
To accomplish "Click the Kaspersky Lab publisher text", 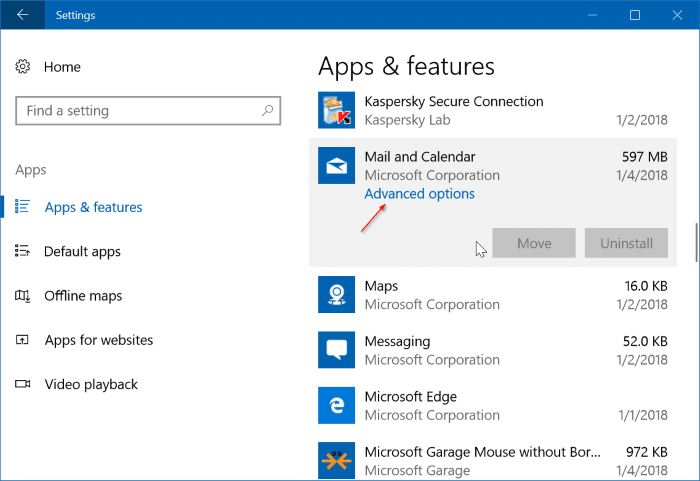I will point(407,120).
